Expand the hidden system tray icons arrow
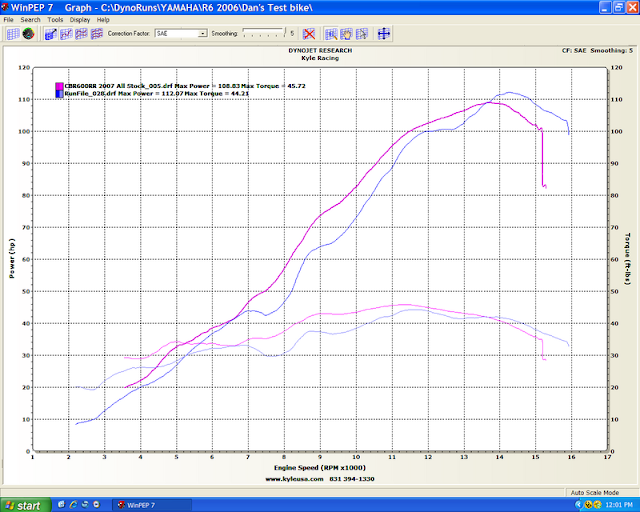Viewport: 640px width, 512px height. tap(578, 505)
